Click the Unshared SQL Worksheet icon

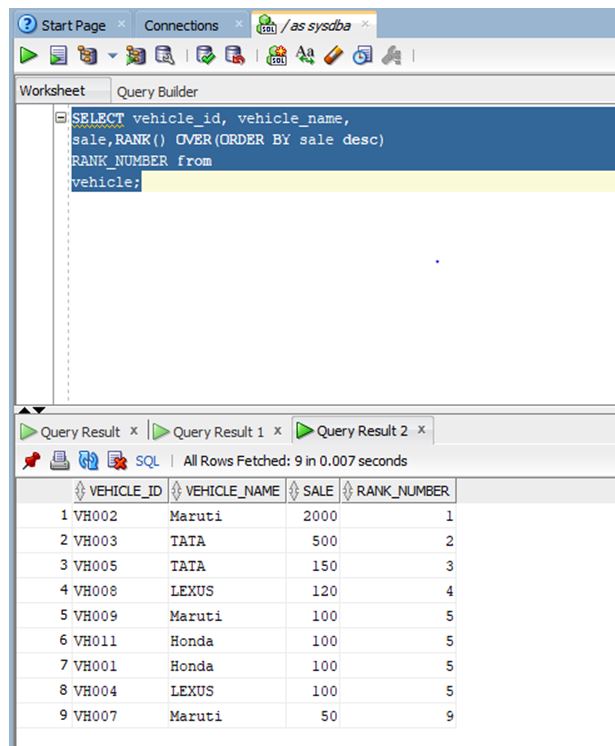[x=276, y=56]
